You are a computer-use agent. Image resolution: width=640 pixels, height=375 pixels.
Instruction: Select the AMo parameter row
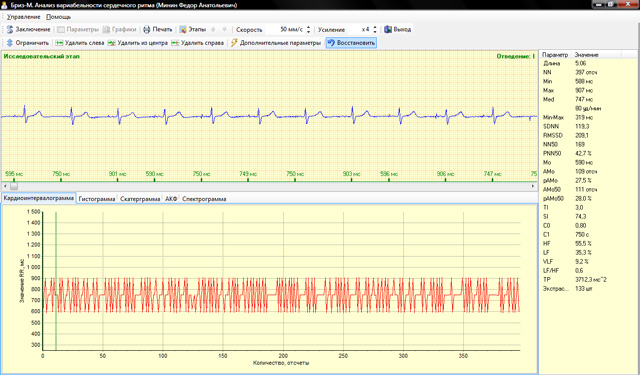pos(588,171)
